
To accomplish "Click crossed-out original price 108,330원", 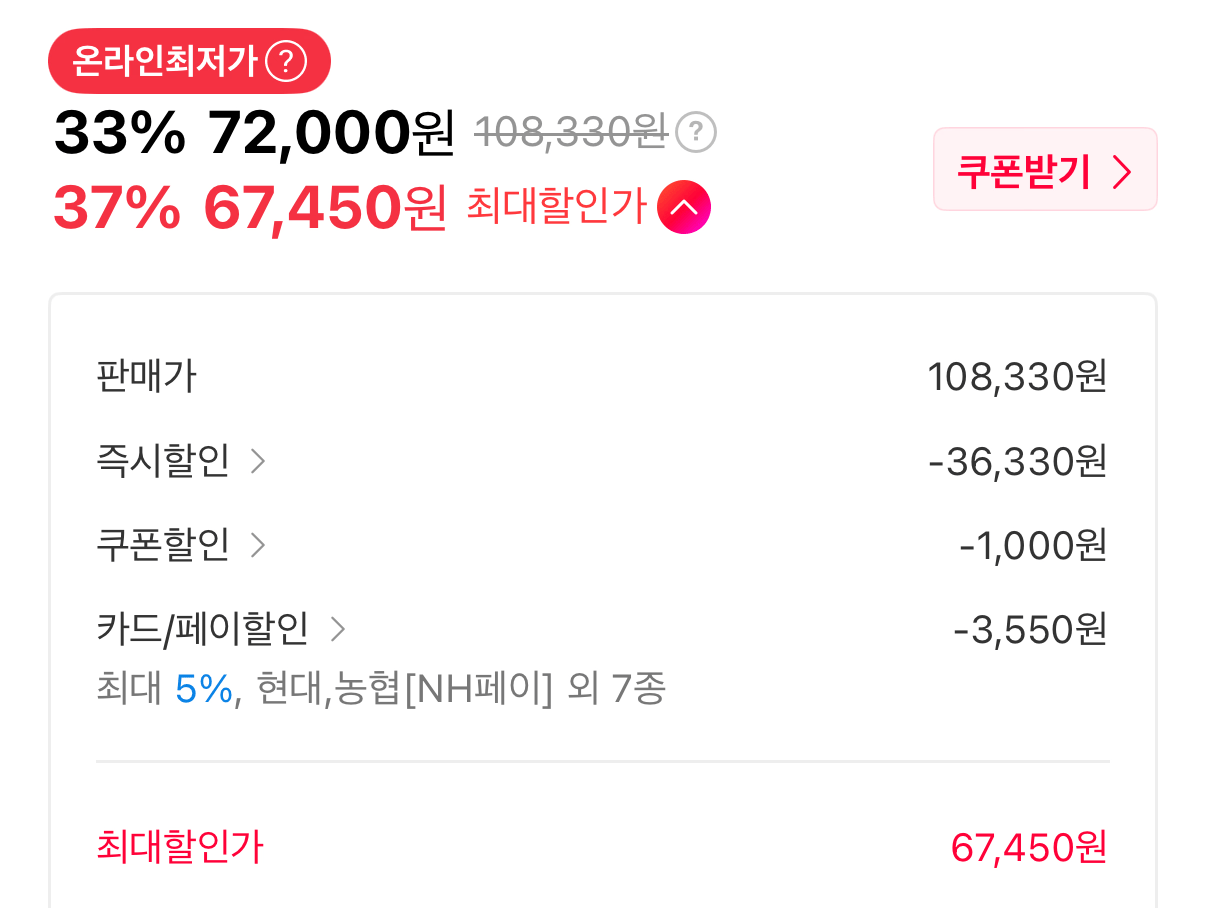I will point(570,132).
